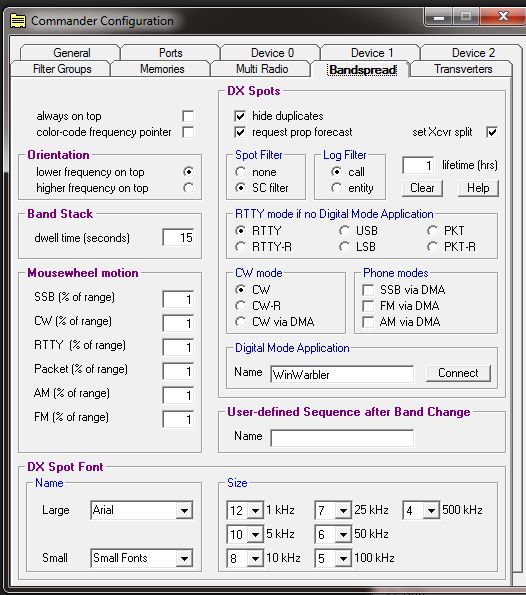
Task: Click the CW % of range field
Action: pos(178,323)
